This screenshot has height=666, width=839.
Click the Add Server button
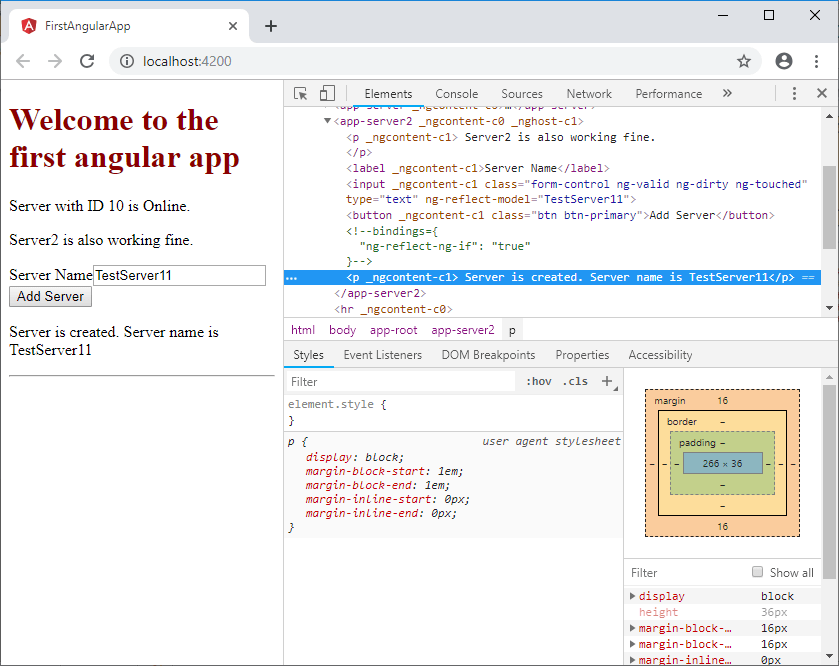(50, 296)
